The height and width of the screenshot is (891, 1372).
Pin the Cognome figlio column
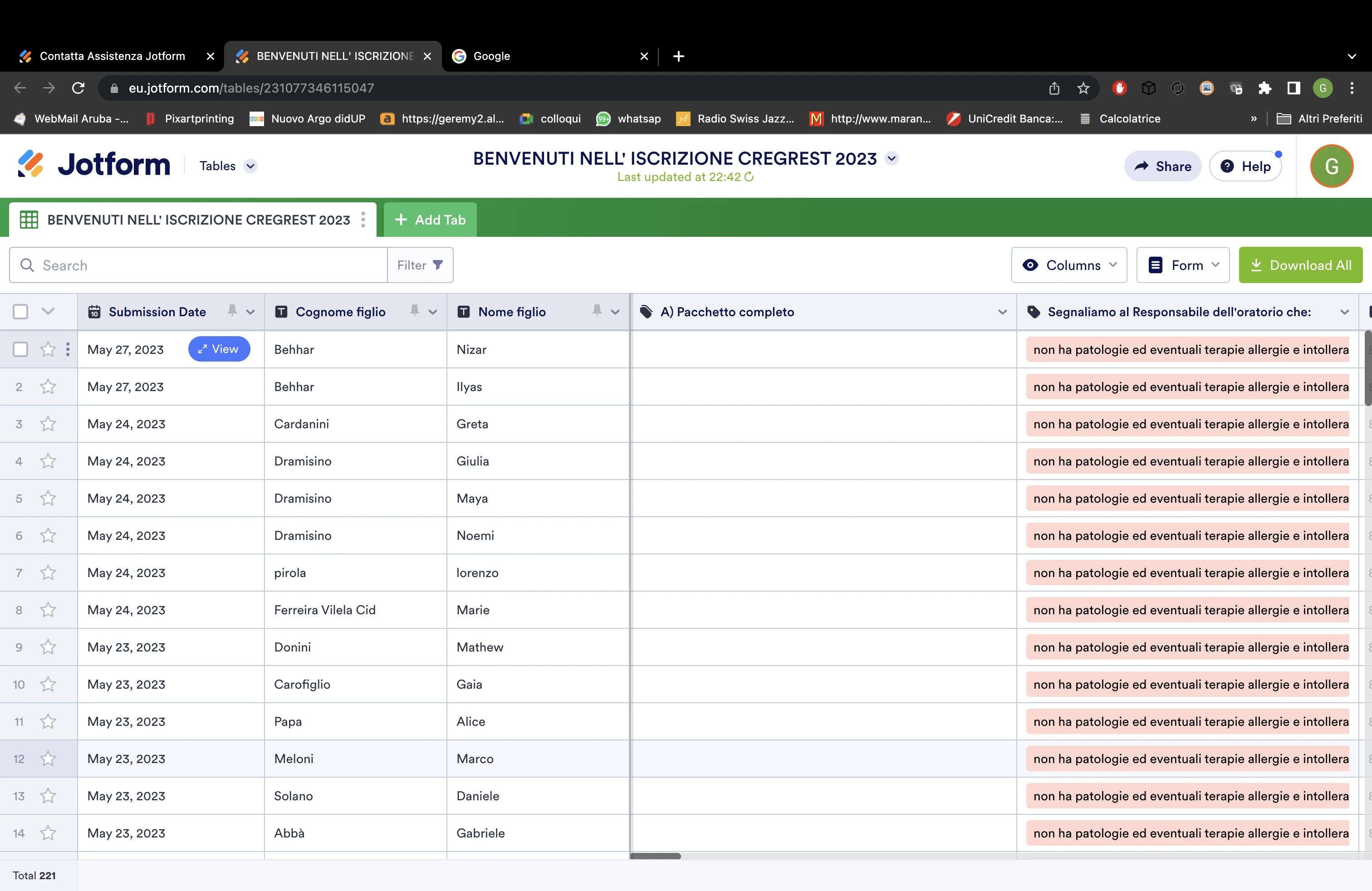pyautogui.click(x=416, y=311)
